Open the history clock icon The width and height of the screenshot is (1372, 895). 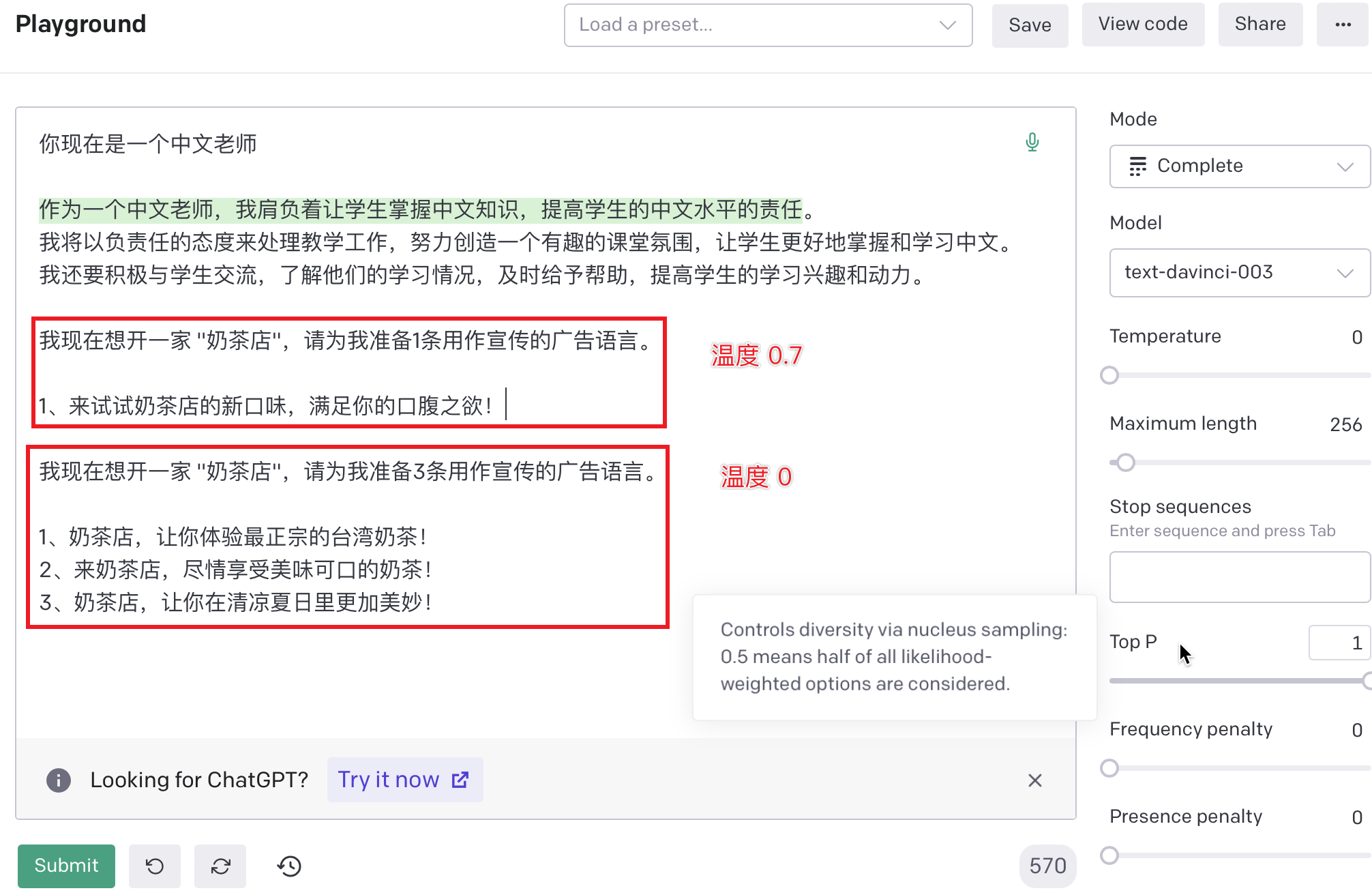coord(289,866)
